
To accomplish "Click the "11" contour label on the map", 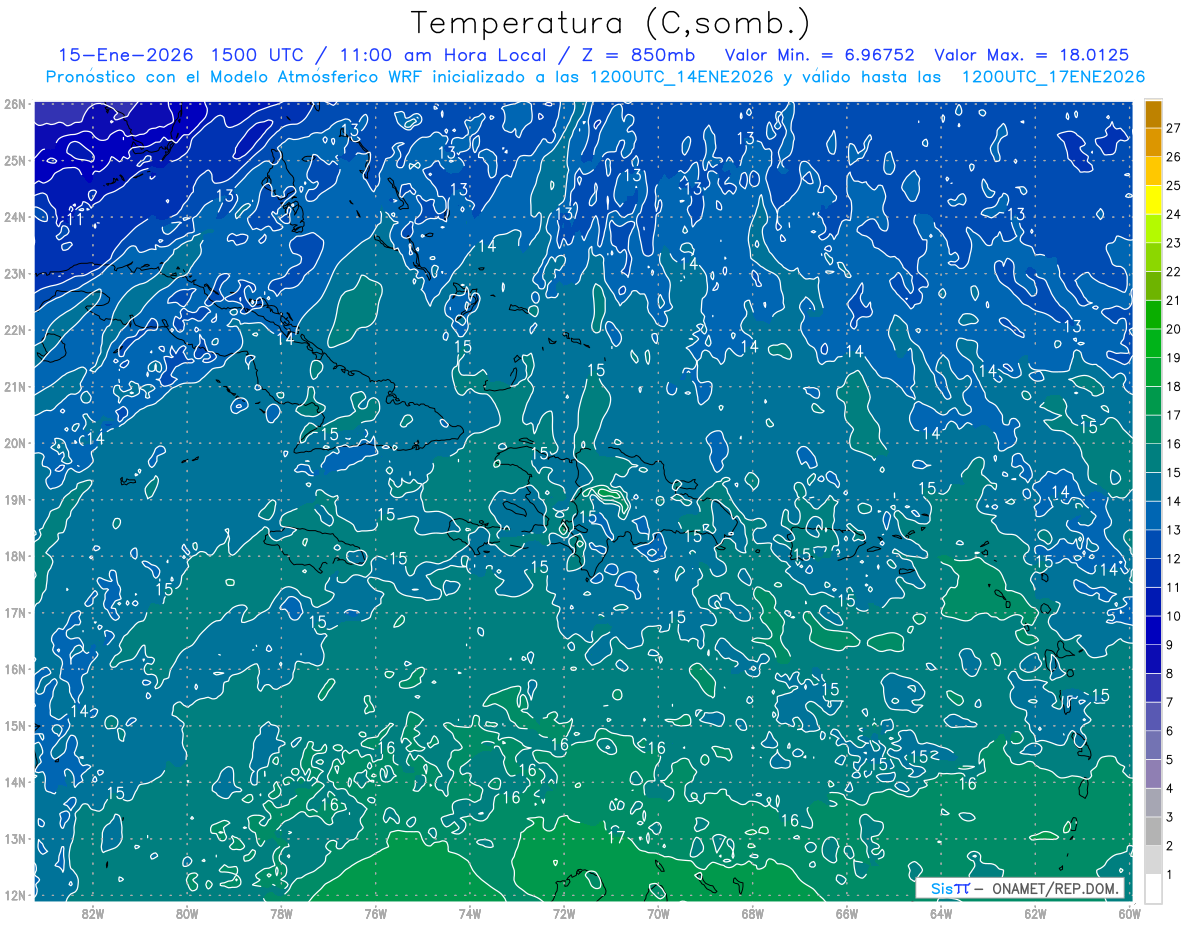I will pos(75,219).
